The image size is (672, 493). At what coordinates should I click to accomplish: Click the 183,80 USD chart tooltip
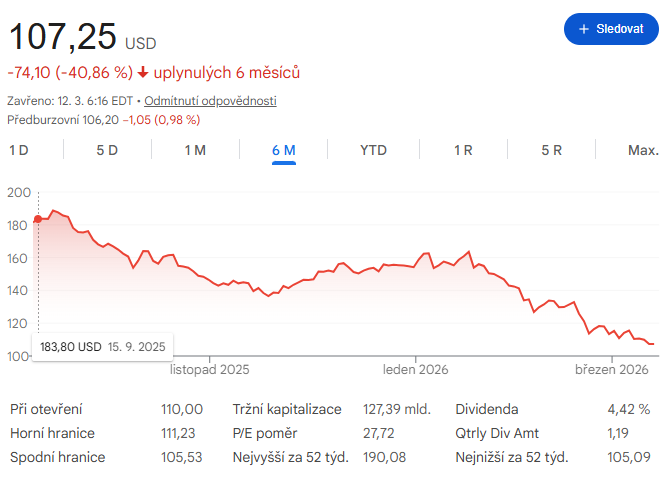[x=103, y=346]
